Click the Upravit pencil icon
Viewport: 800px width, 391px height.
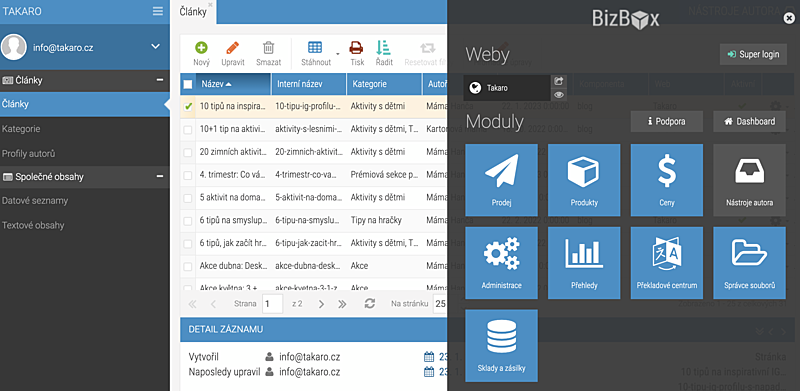click(233, 48)
